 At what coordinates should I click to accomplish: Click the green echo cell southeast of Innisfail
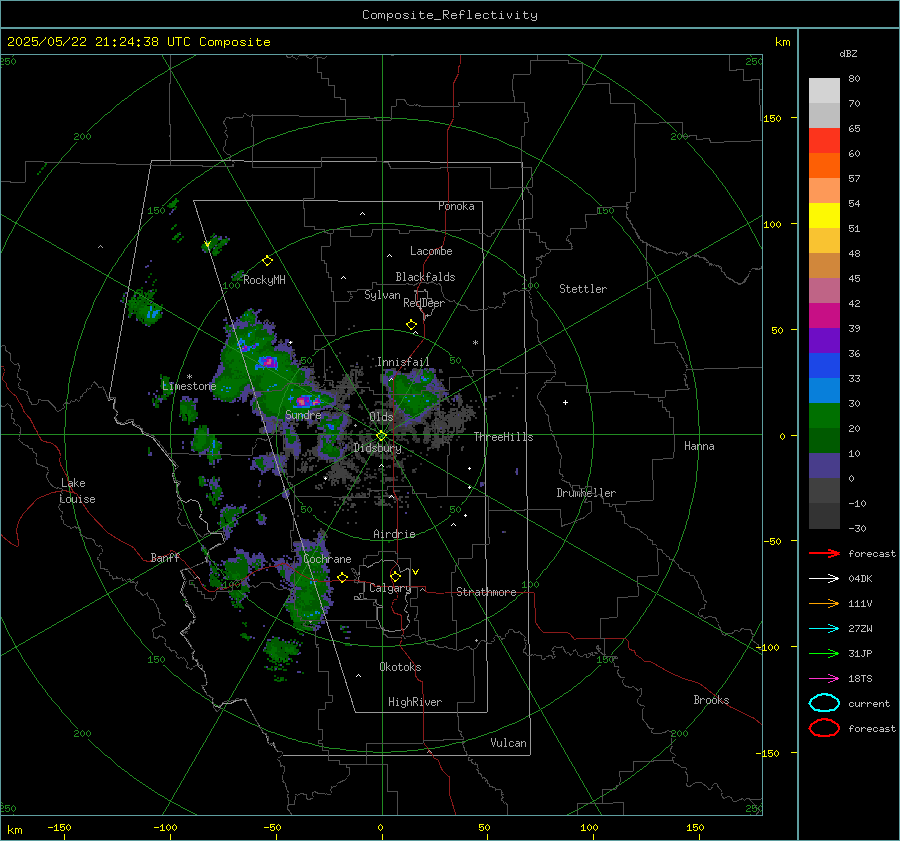[x=414, y=393]
